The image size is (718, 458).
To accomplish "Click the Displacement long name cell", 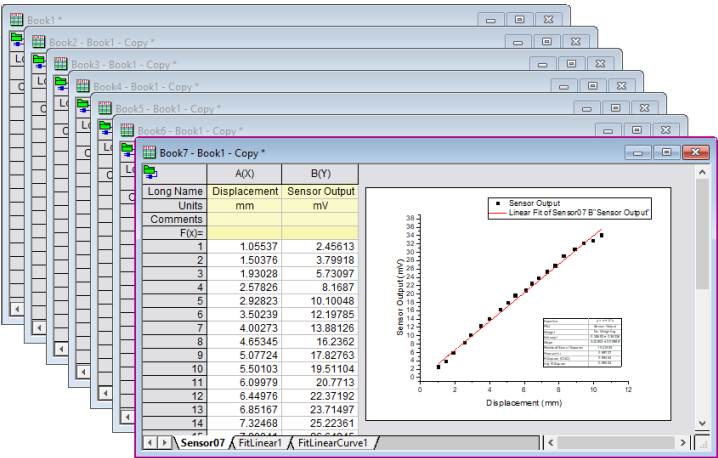I will (245, 191).
